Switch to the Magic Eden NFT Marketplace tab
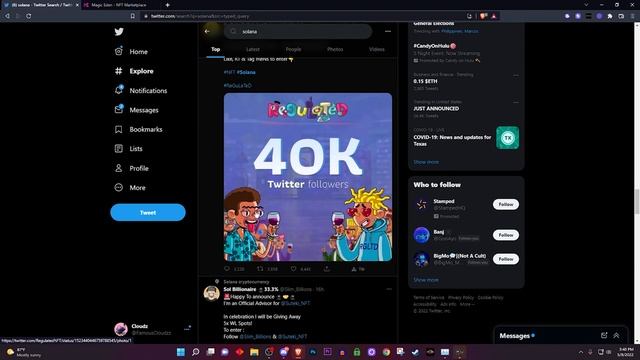 pyautogui.click(x=118, y=5)
